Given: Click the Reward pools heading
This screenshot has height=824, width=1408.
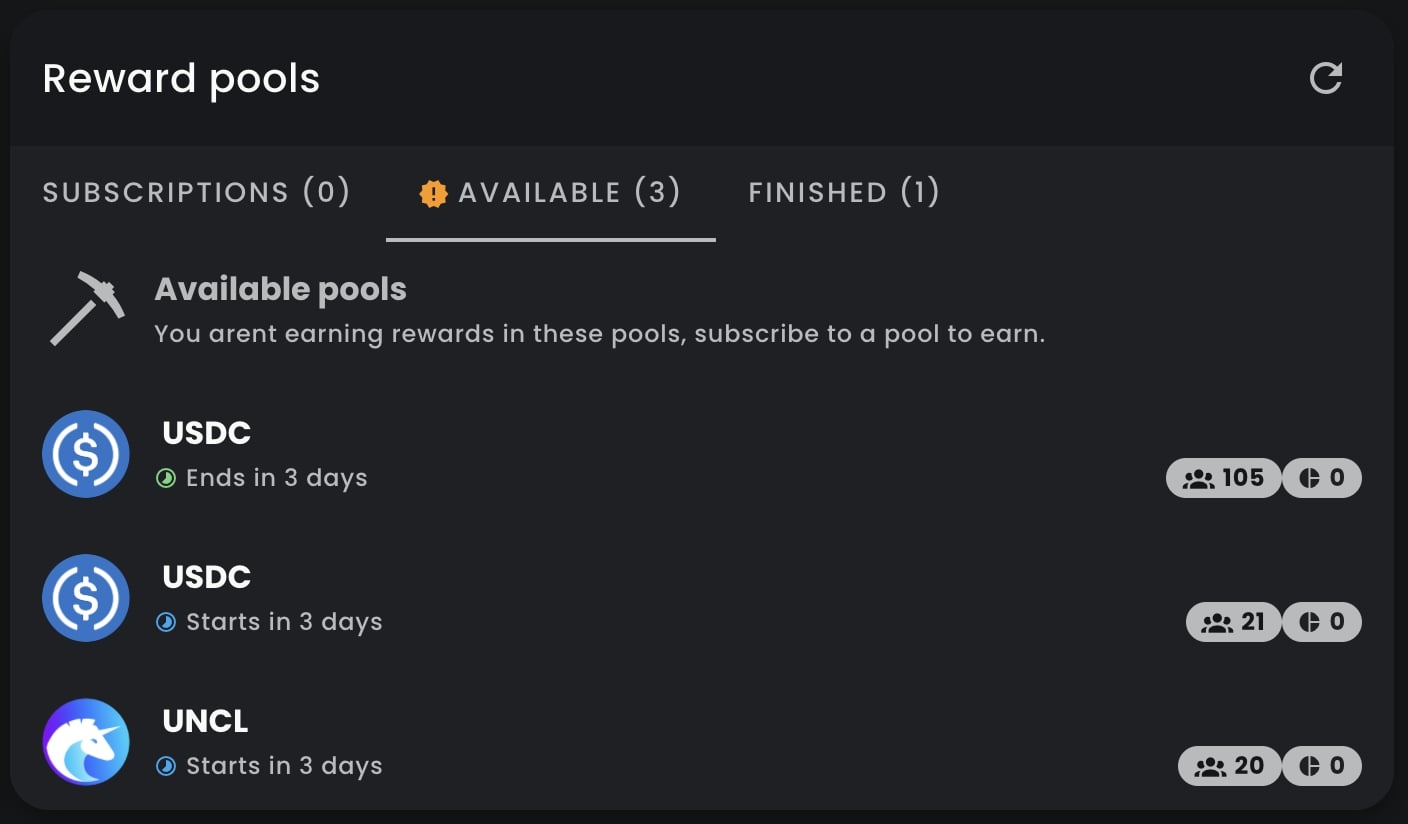Looking at the screenshot, I should click(181, 78).
